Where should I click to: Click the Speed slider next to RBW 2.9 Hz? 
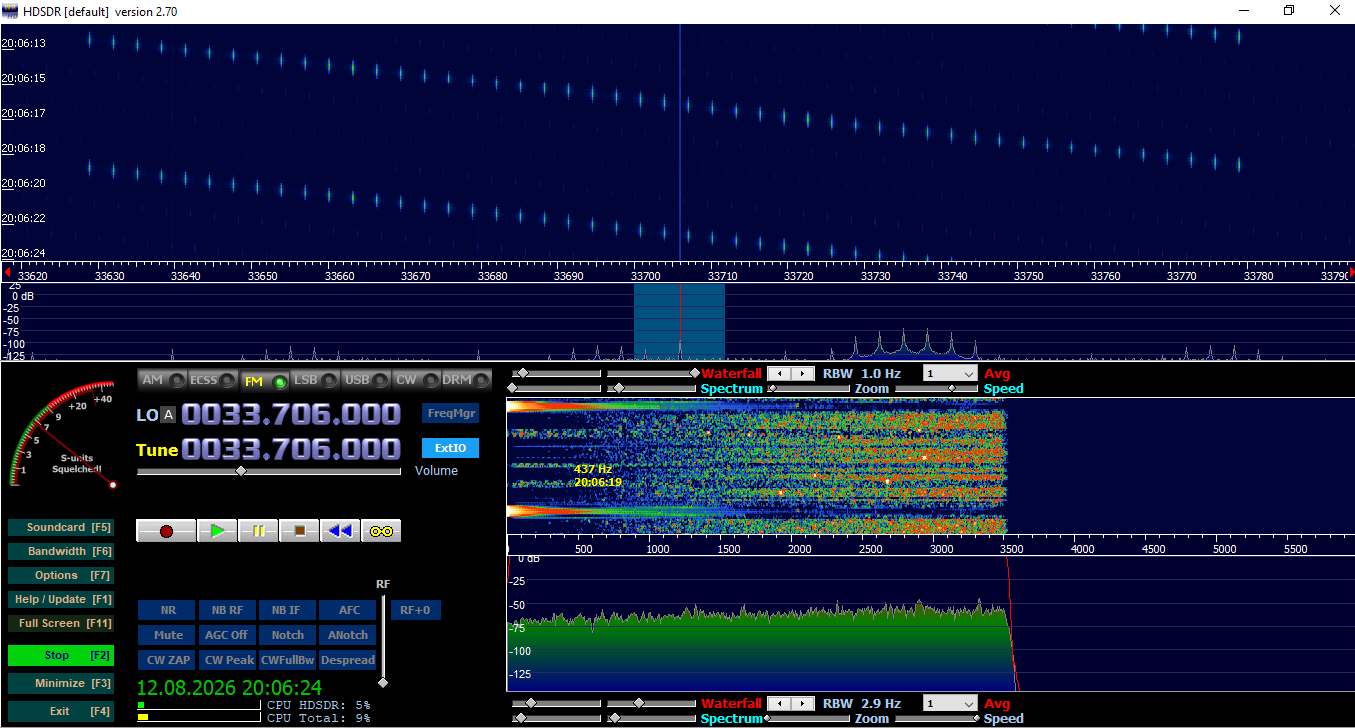point(937,719)
